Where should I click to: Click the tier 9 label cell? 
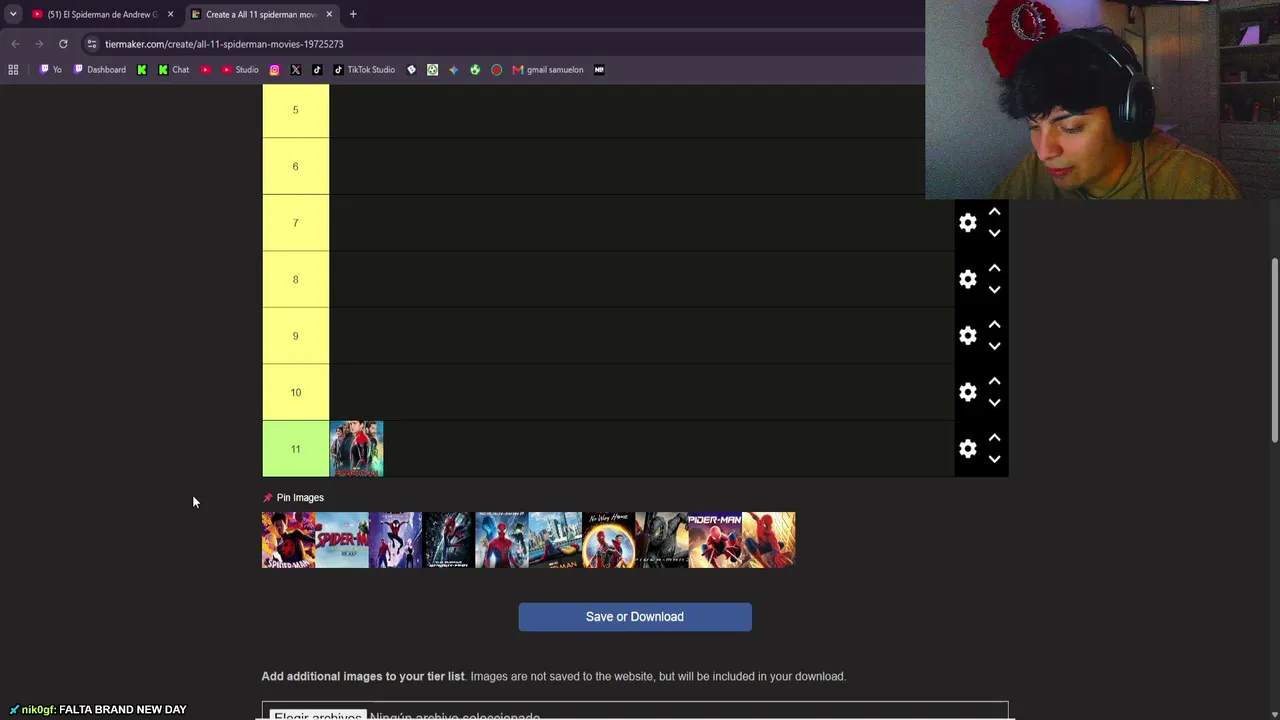pyautogui.click(x=295, y=336)
